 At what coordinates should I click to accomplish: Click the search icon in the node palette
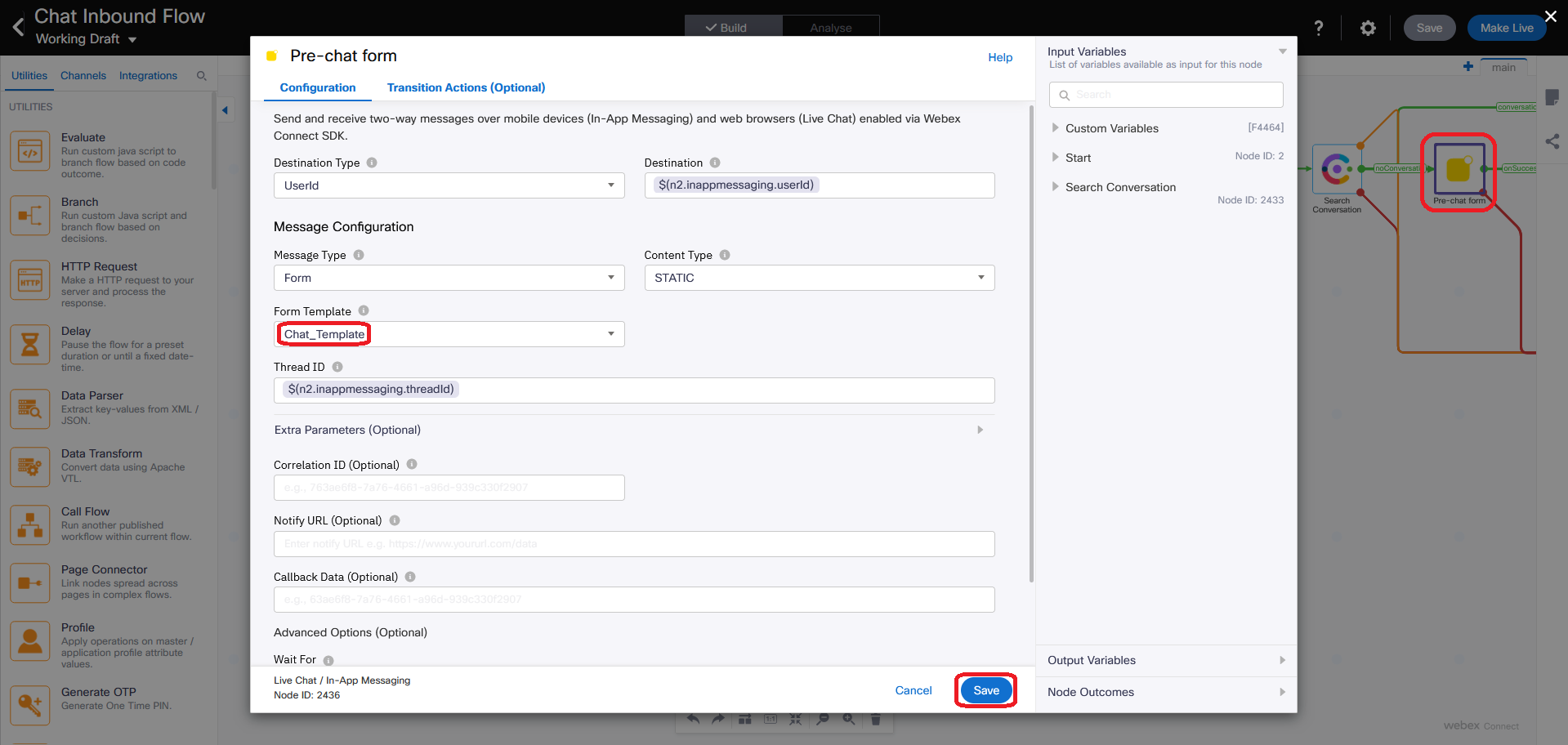[202, 76]
